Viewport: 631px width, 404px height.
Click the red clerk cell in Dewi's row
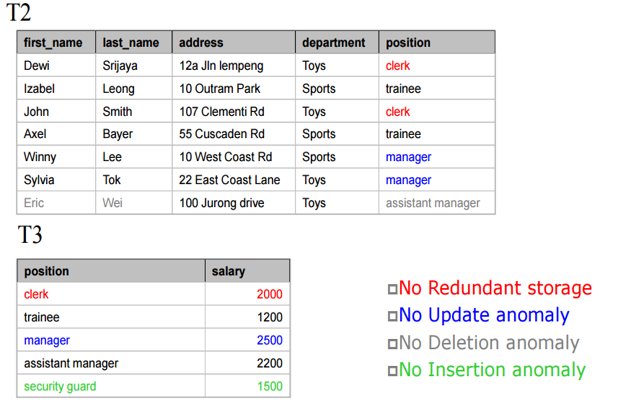click(x=398, y=66)
